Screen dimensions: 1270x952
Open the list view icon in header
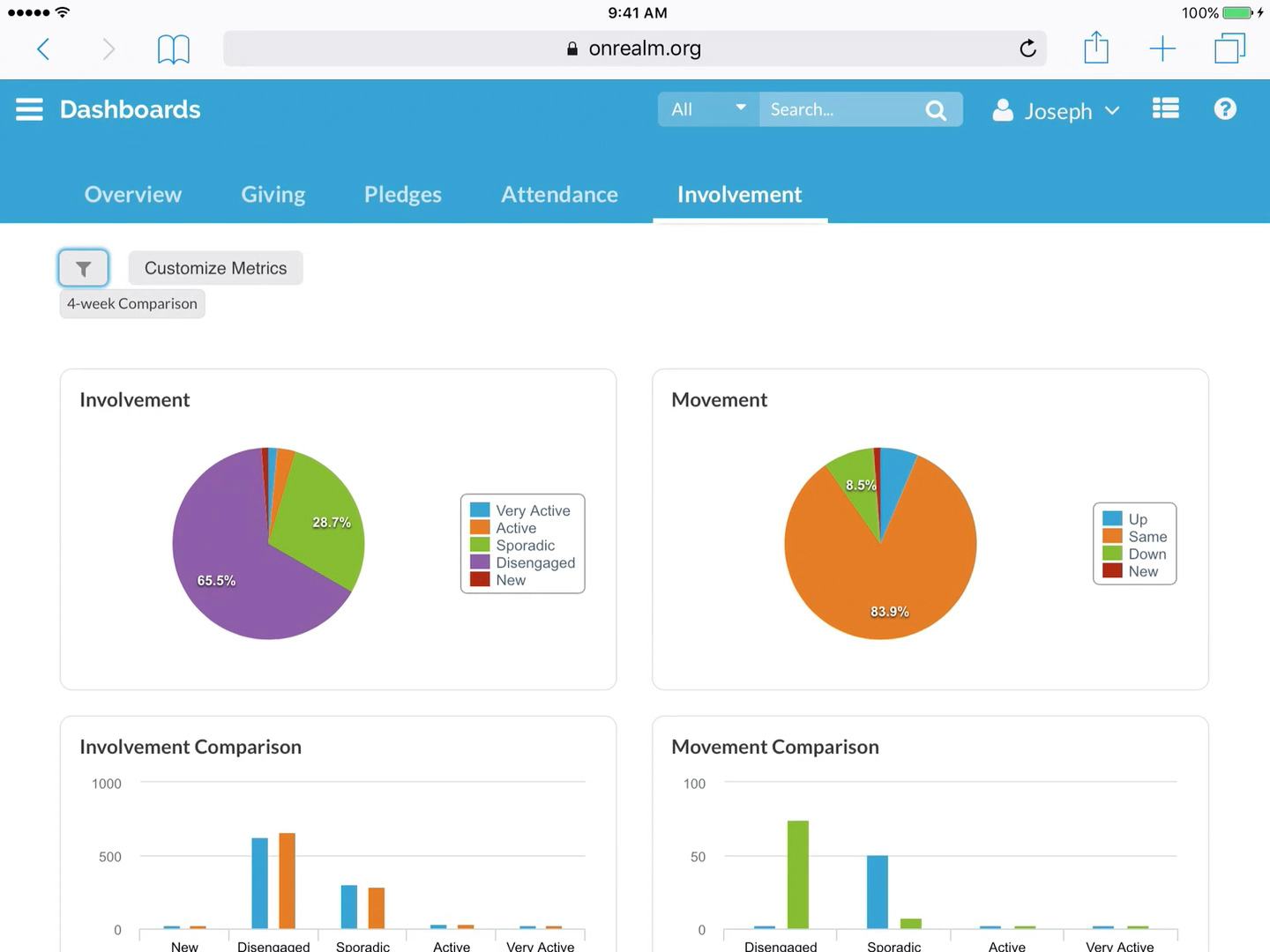(x=1166, y=108)
